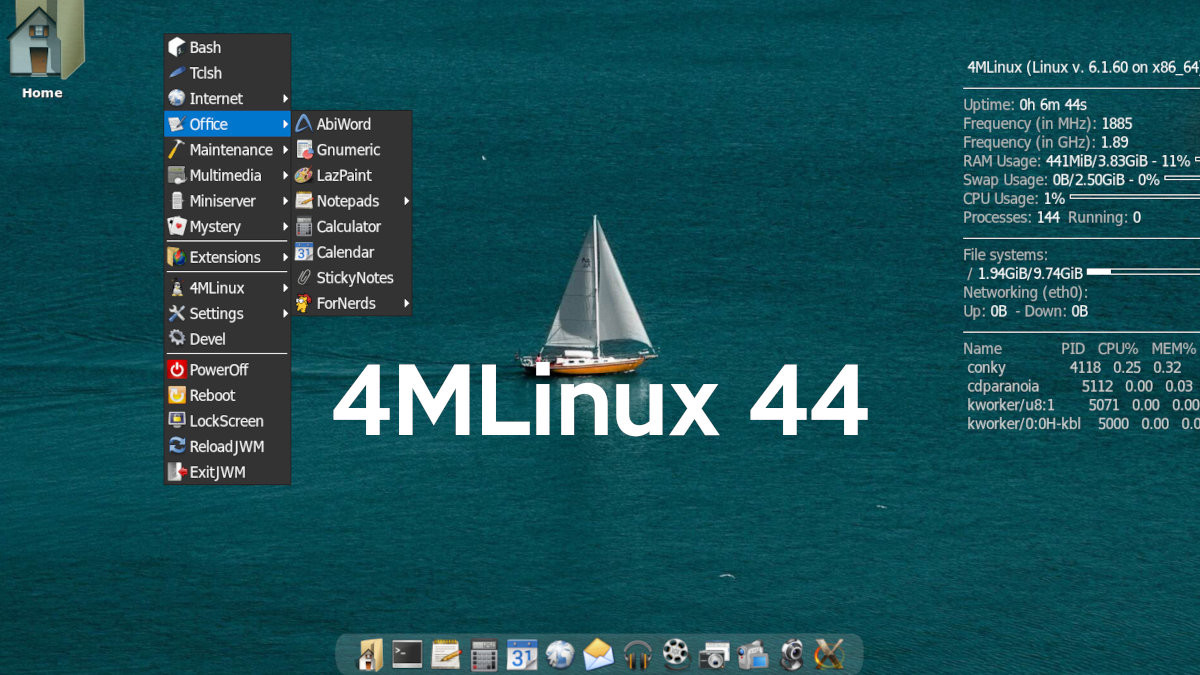Viewport: 1200px width, 675px height.
Task: Select the Mystery menu entry
Action: [x=228, y=227]
